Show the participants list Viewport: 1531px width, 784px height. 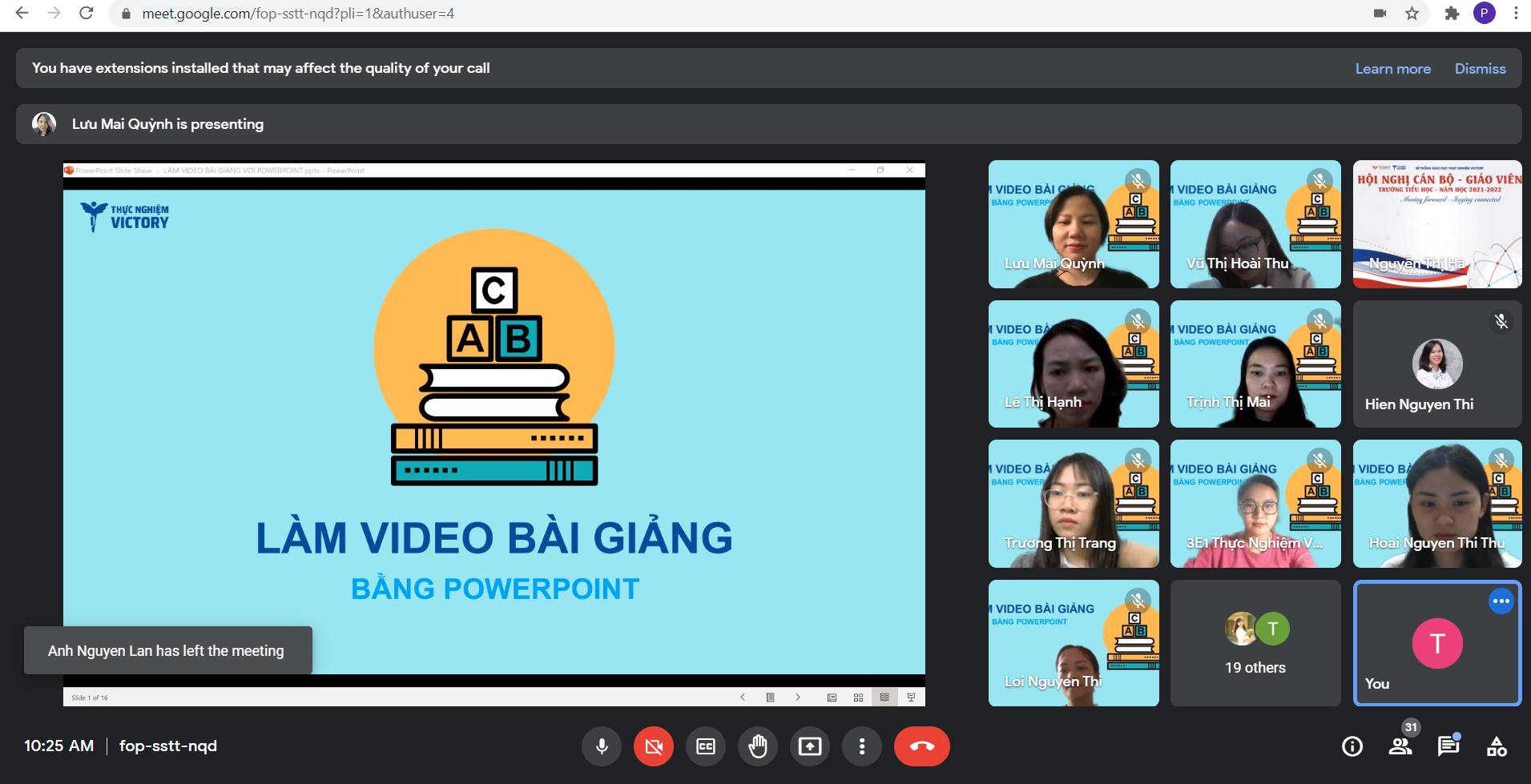1400,746
